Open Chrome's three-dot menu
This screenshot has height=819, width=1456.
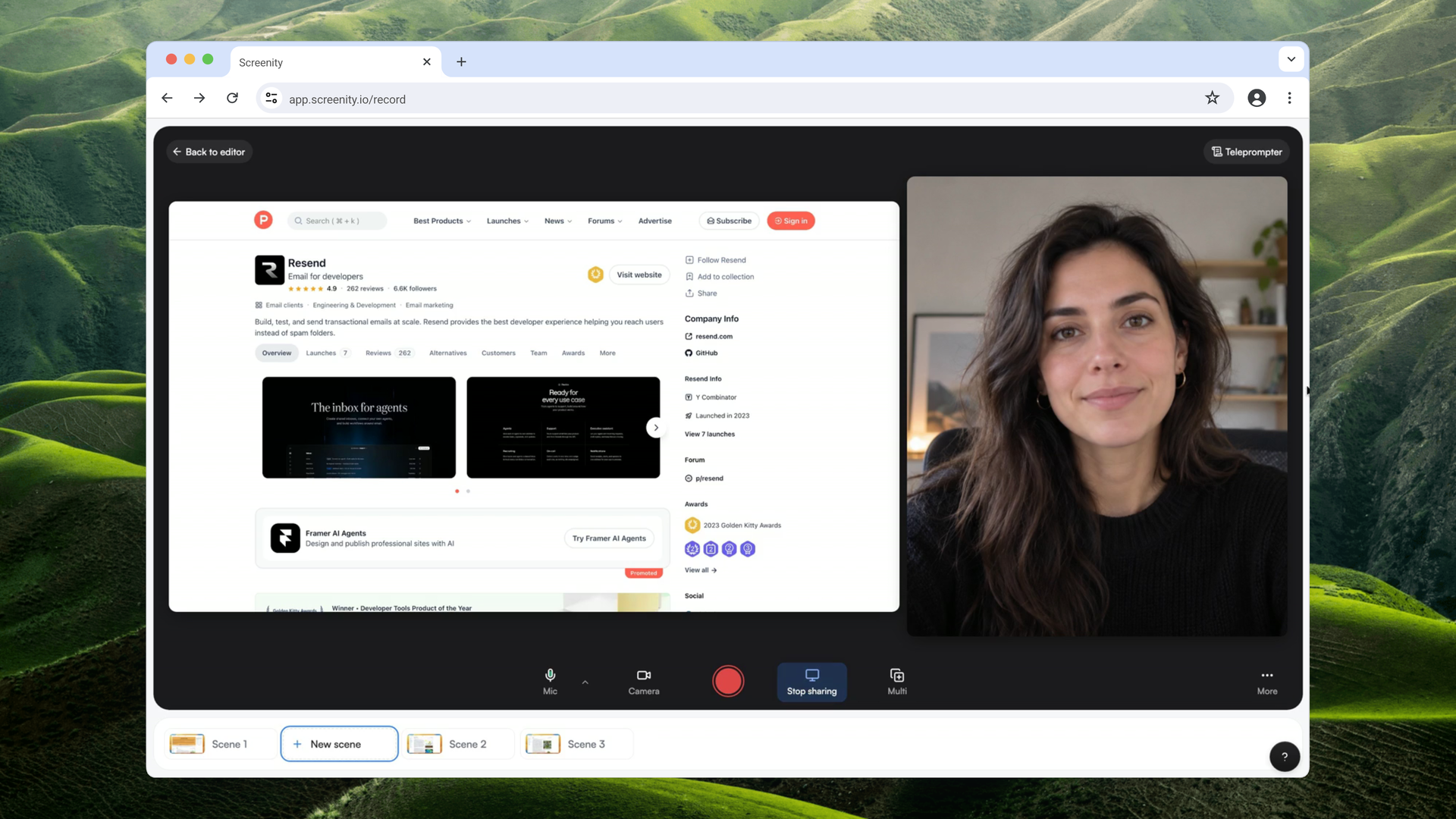pos(1289,98)
